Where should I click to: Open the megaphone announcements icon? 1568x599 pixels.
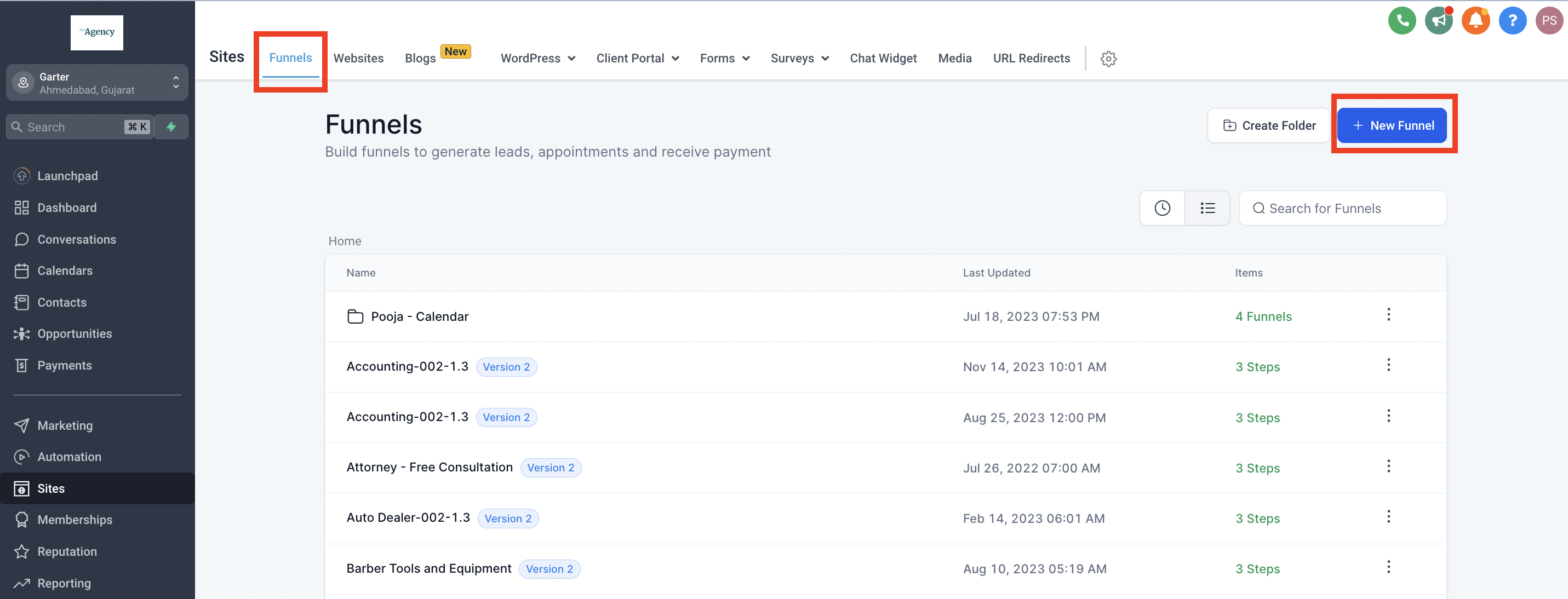[1438, 21]
